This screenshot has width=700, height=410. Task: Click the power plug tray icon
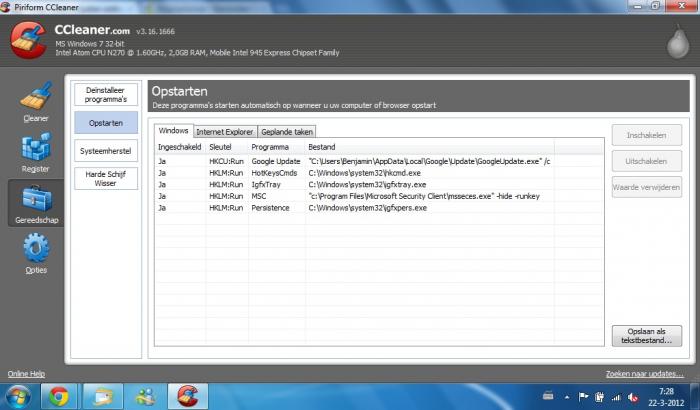(x=600, y=397)
